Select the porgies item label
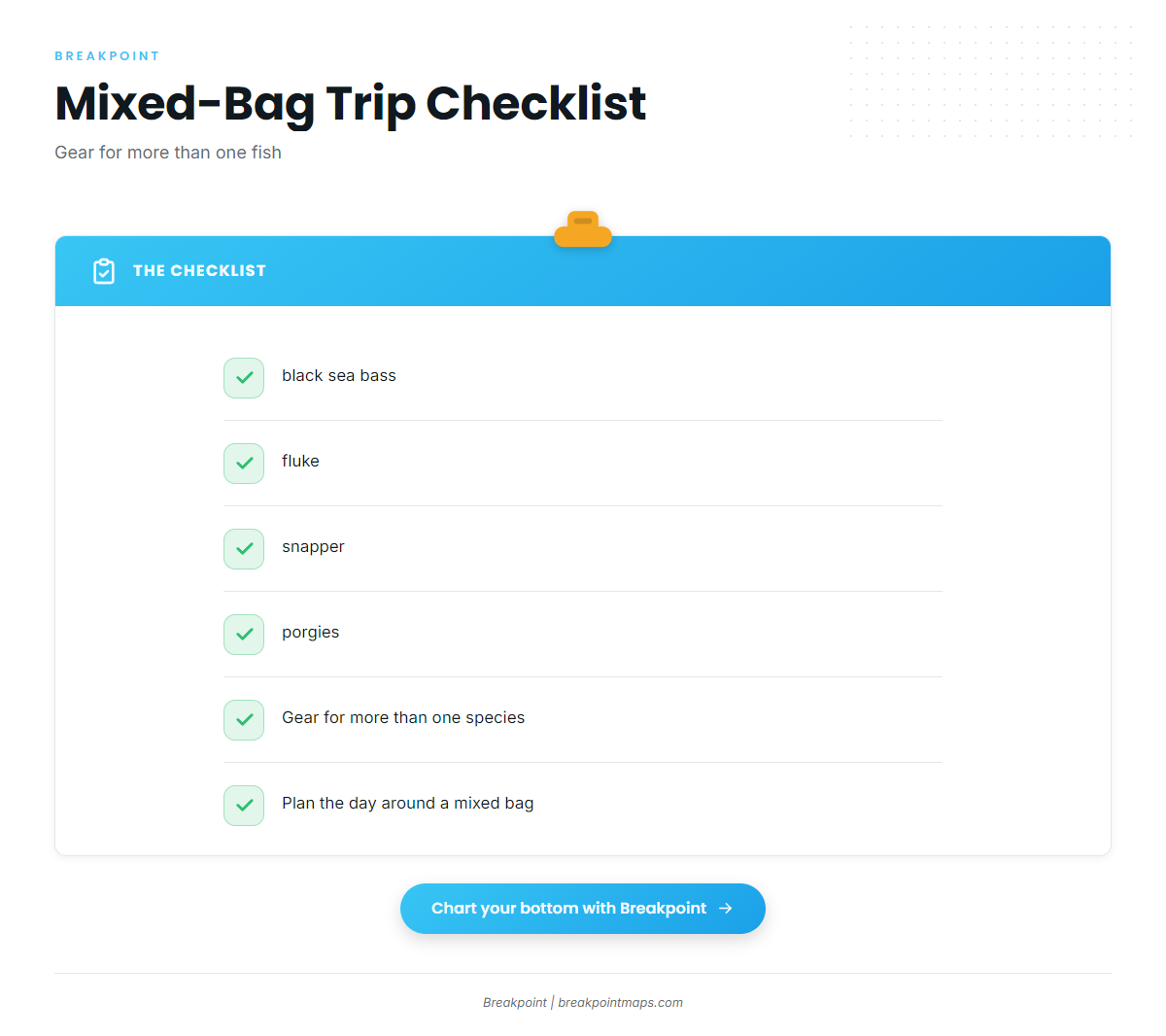This screenshot has width=1166, height=1036. pos(311,633)
